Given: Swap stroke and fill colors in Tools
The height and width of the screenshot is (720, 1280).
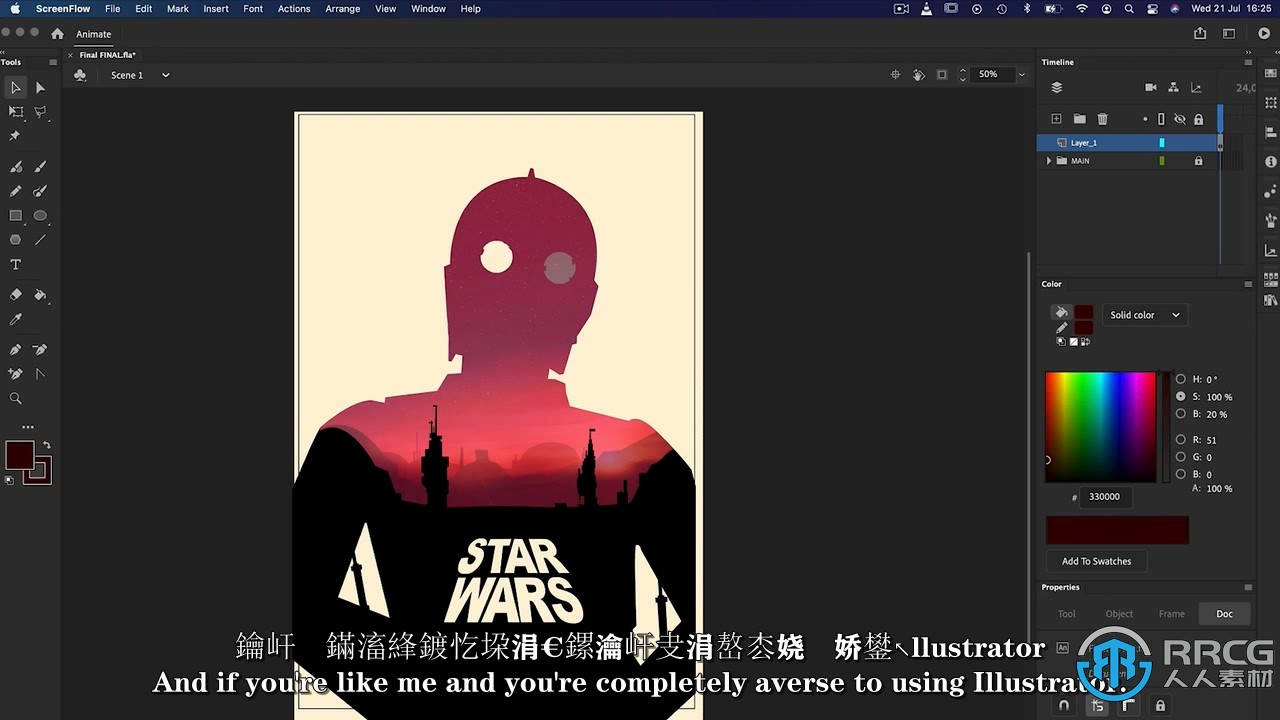Looking at the screenshot, I should 46,445.
